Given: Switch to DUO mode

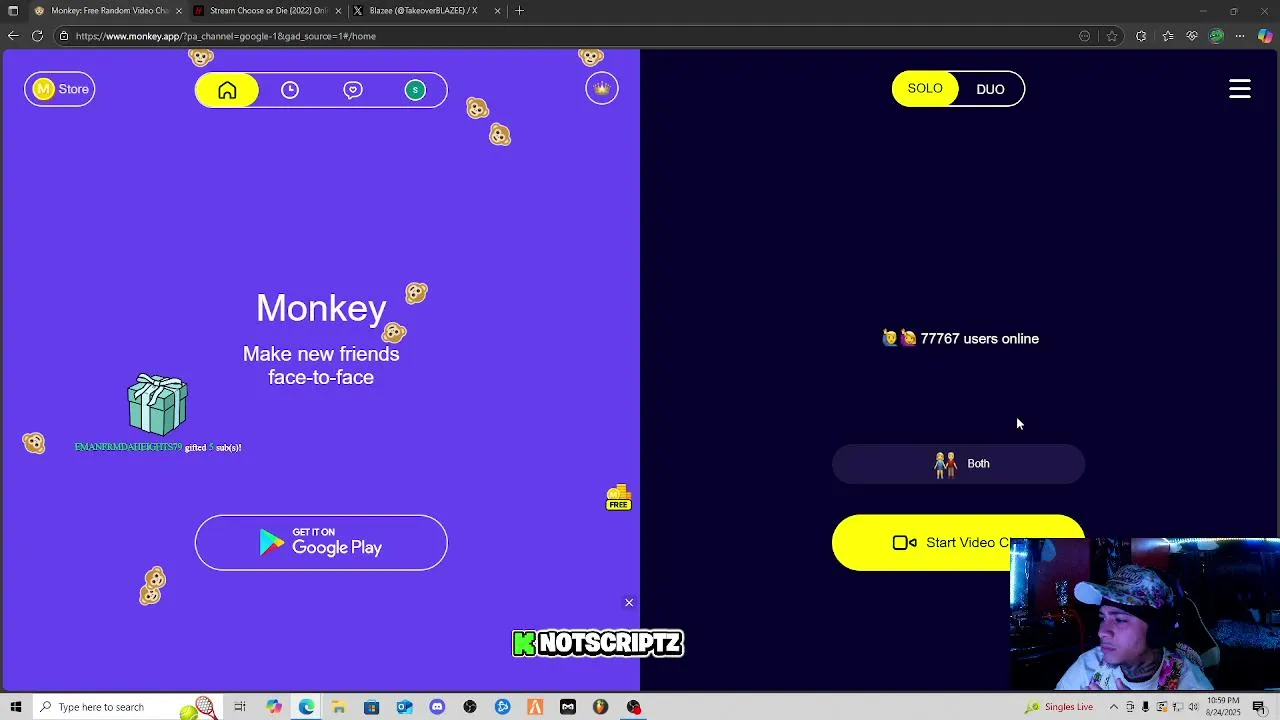Looking at the screenshot, I should 990,89.
